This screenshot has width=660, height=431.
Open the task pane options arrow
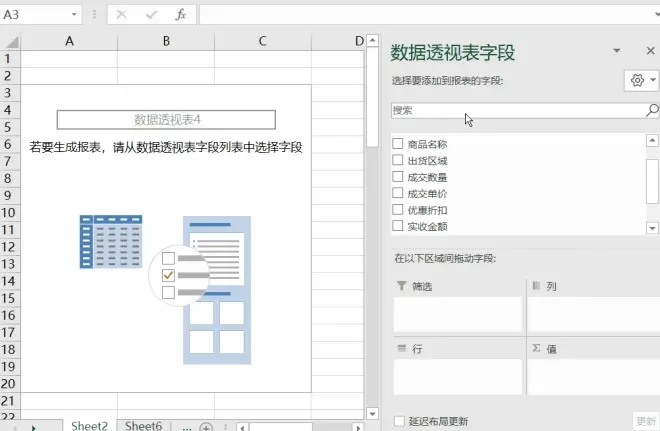point(617,51)
